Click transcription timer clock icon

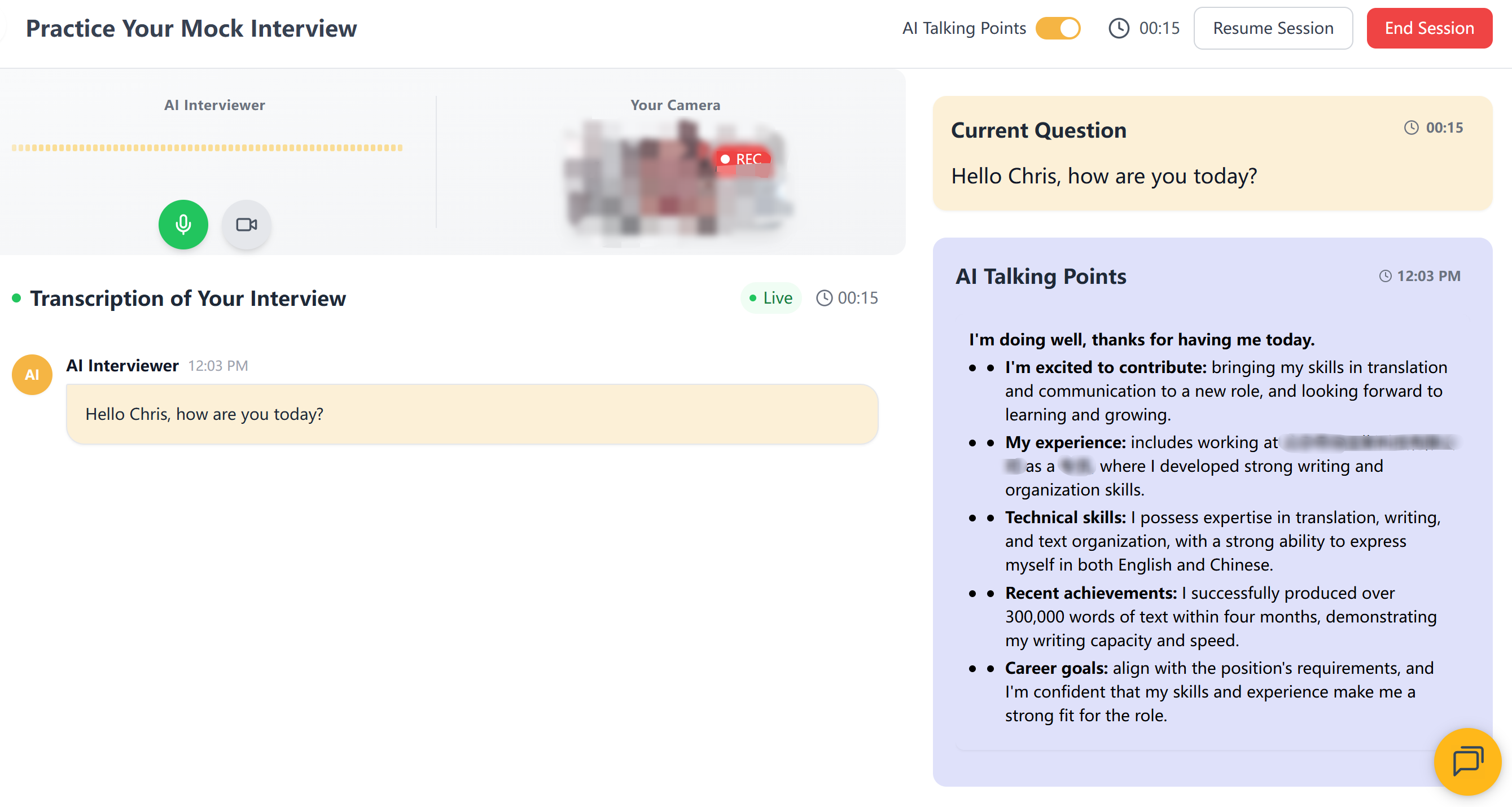tap(824, 298)
